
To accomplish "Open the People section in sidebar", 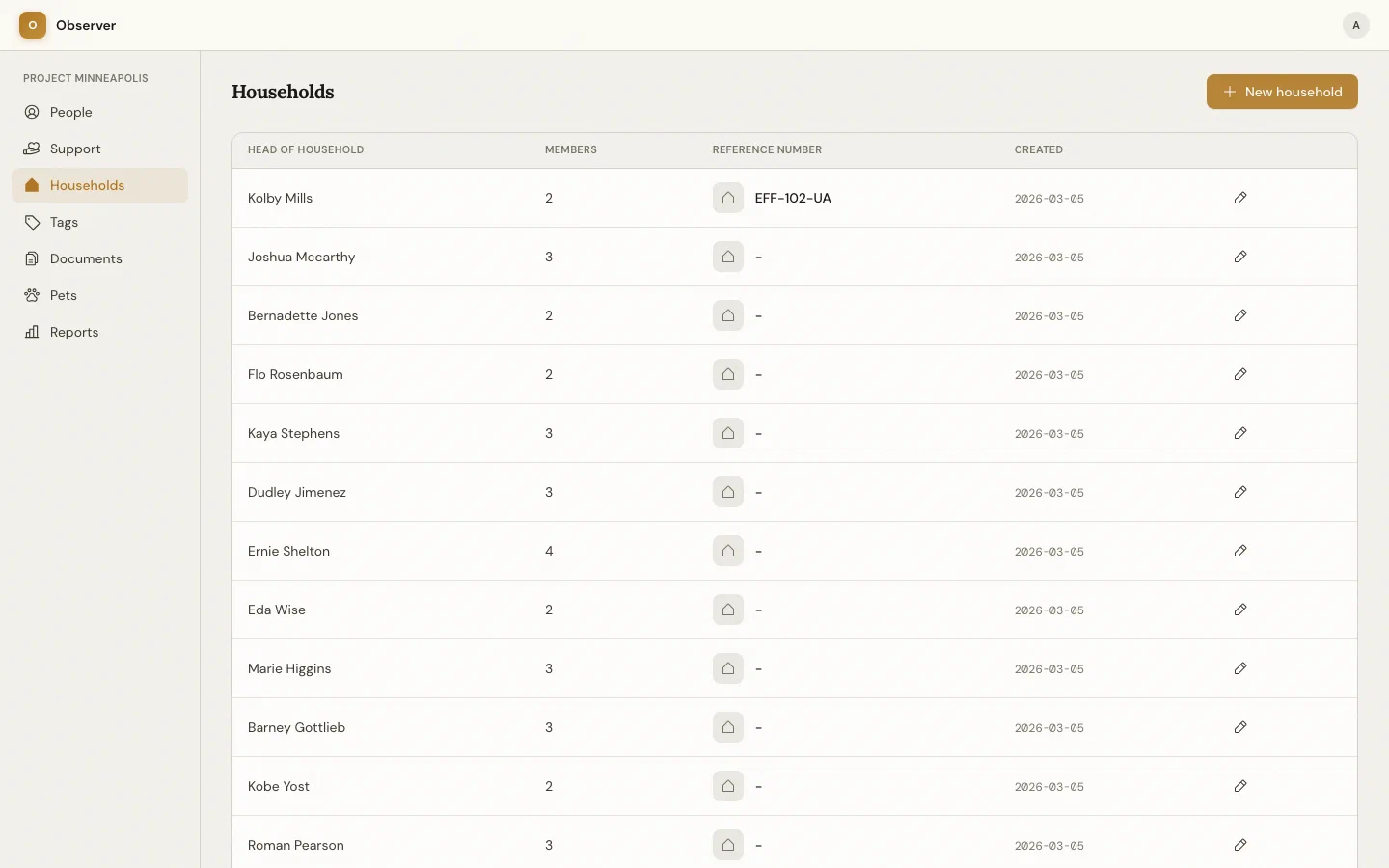I will [71, 112].
